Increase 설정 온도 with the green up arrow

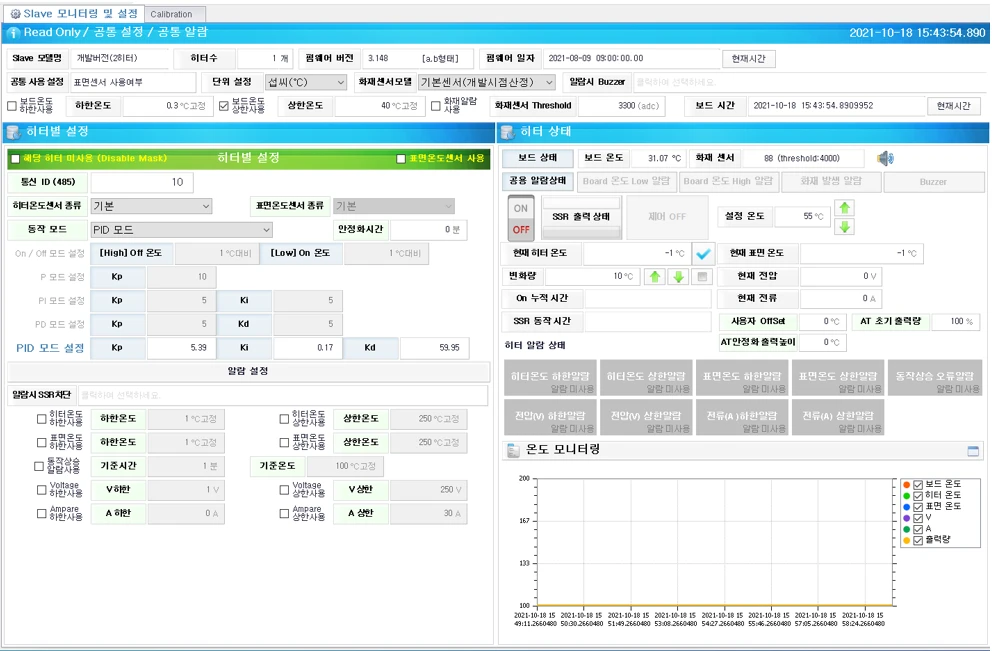(845, 208)
